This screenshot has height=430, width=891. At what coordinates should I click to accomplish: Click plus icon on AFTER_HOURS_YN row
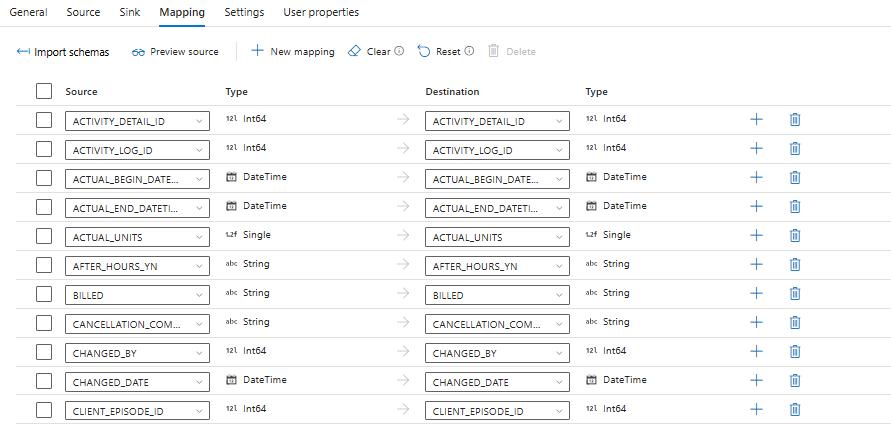pyautogui.click(x=757, y=264)
